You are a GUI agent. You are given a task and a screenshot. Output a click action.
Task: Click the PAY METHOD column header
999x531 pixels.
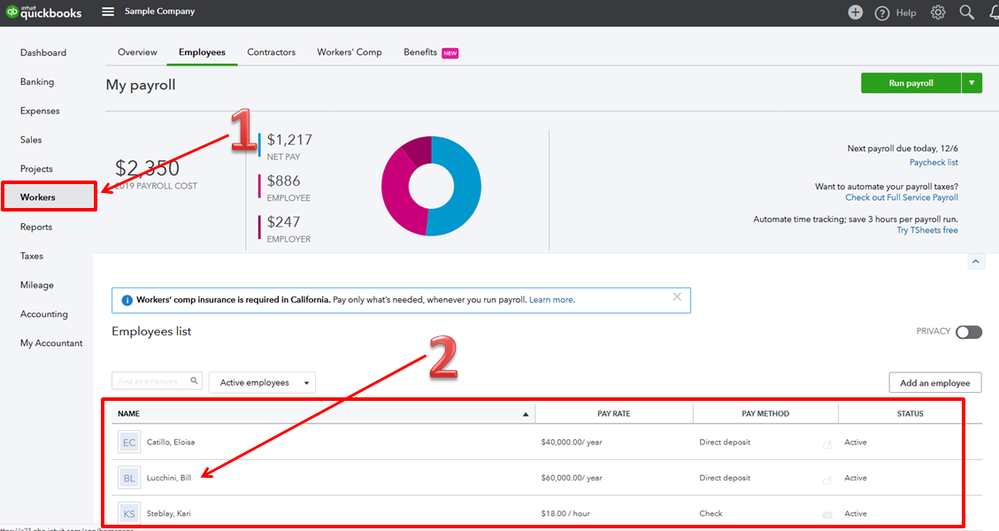point(765,414)
